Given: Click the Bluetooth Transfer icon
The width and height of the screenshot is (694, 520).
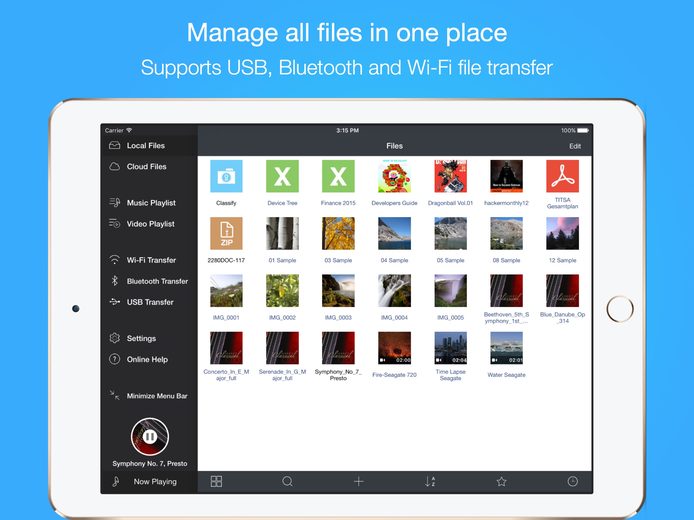Looking at the screenshot, I should click(115, 281).
